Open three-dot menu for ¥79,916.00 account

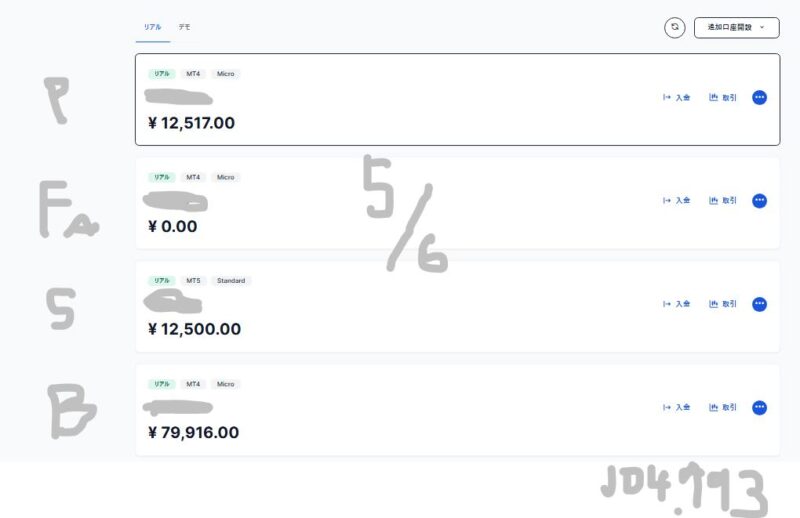(759, 407)
